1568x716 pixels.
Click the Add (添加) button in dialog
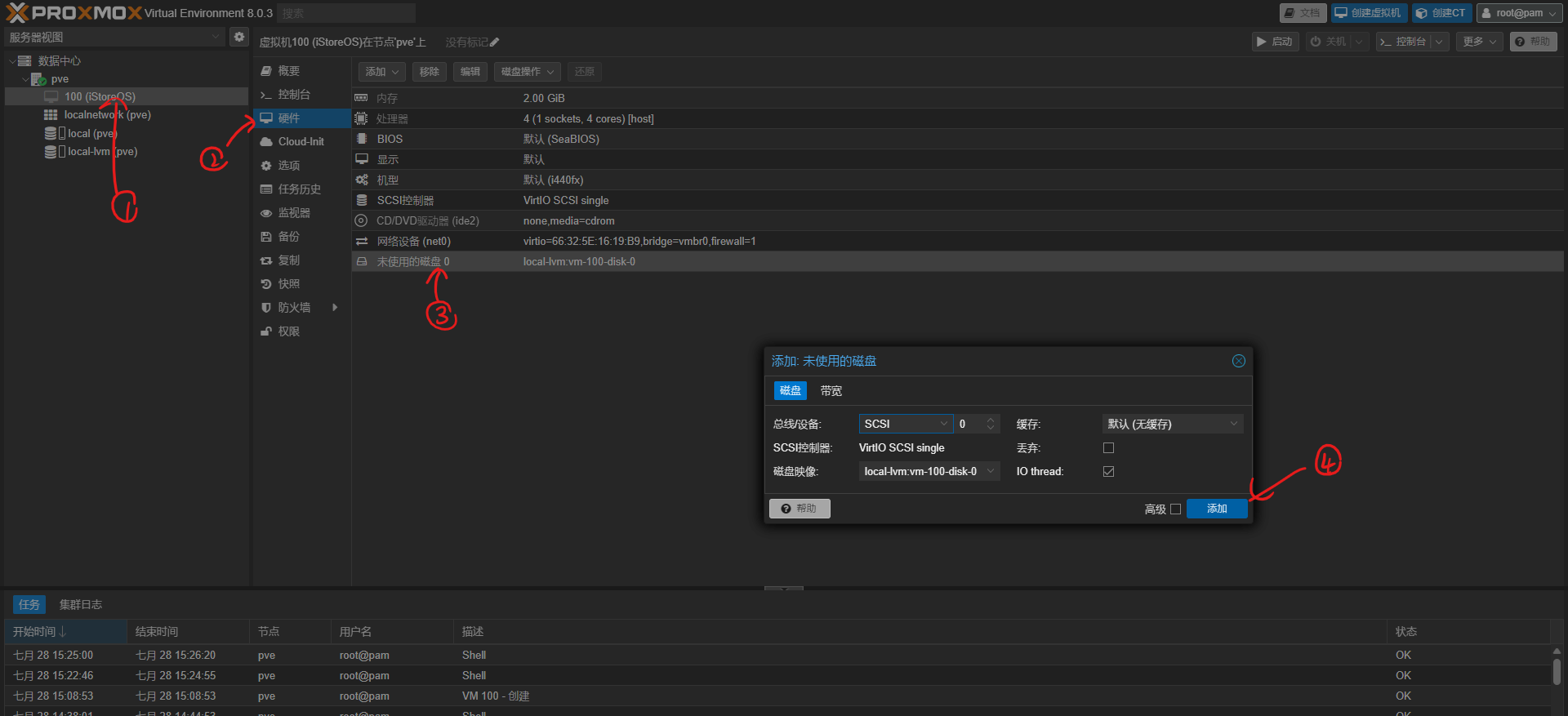(1217, 509)
